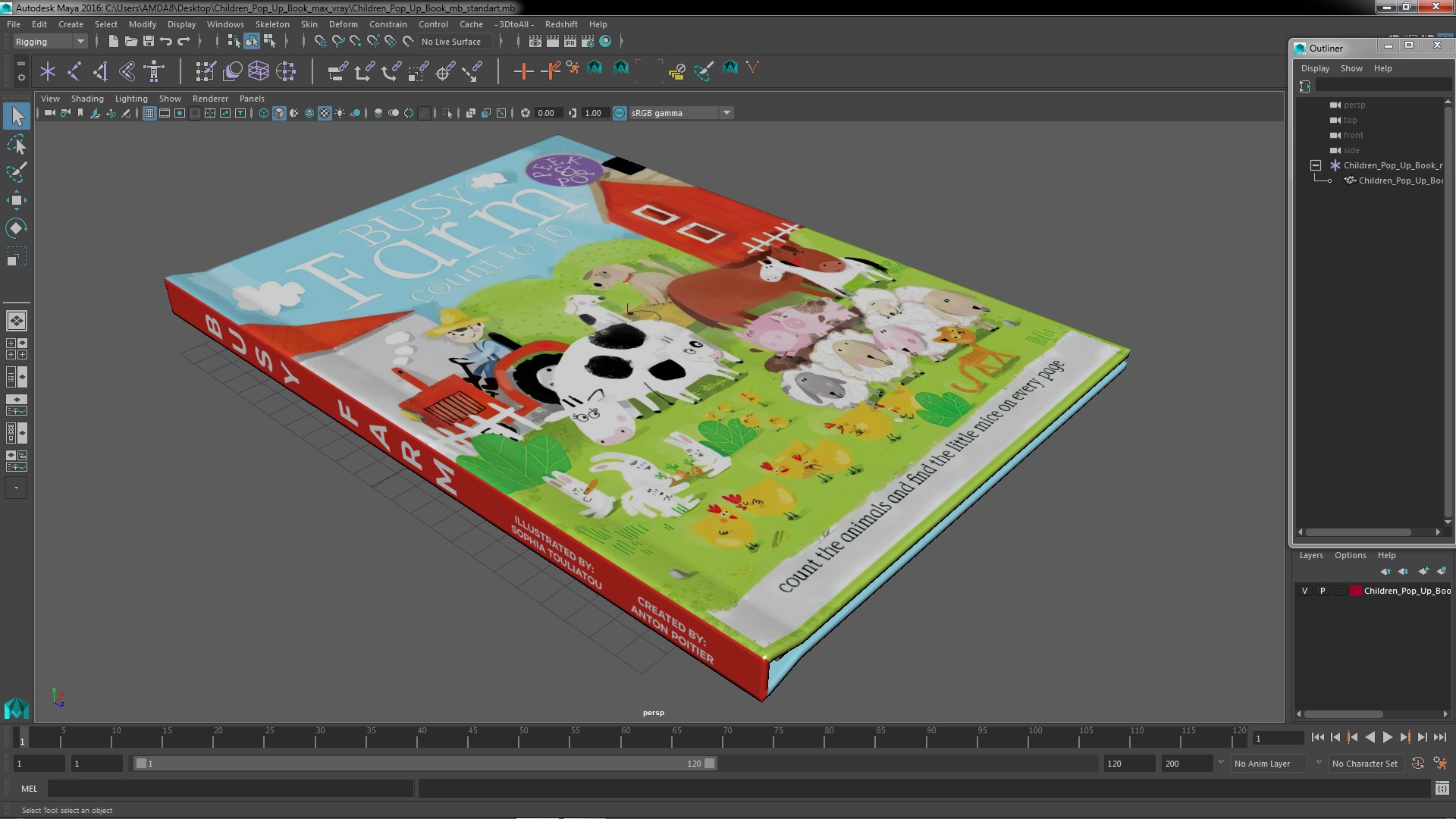This screenshot has height=819, width=1456.
Task: Play the animation backwards
Action: 1370,737
